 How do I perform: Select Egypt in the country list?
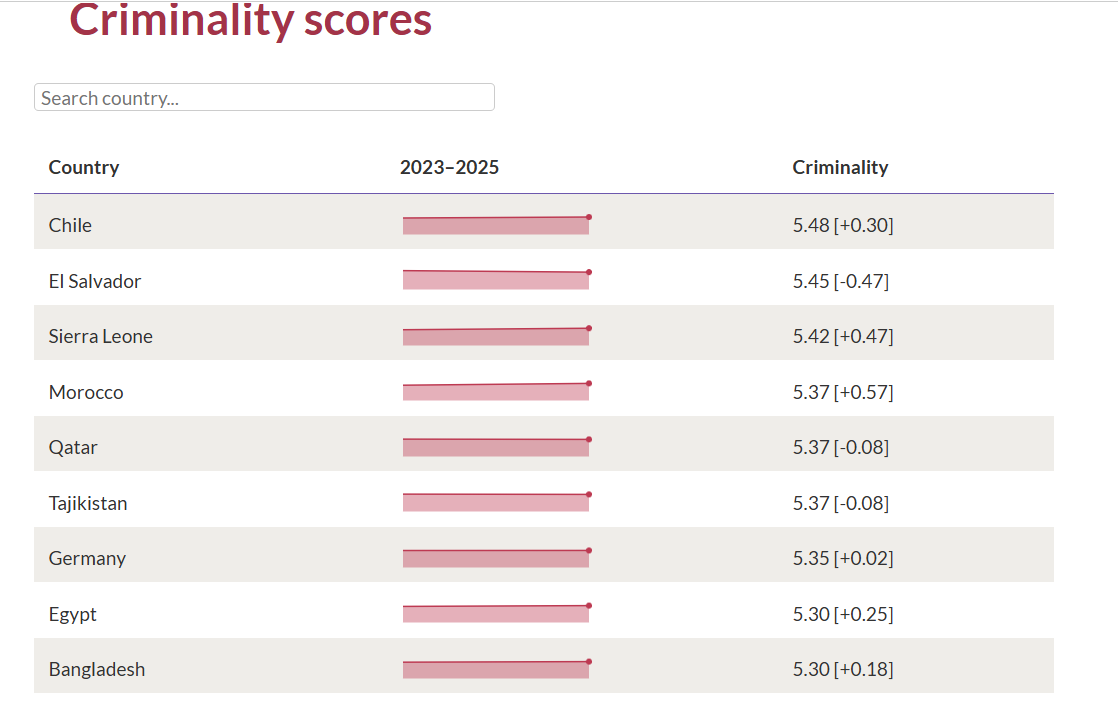point(73,614)
